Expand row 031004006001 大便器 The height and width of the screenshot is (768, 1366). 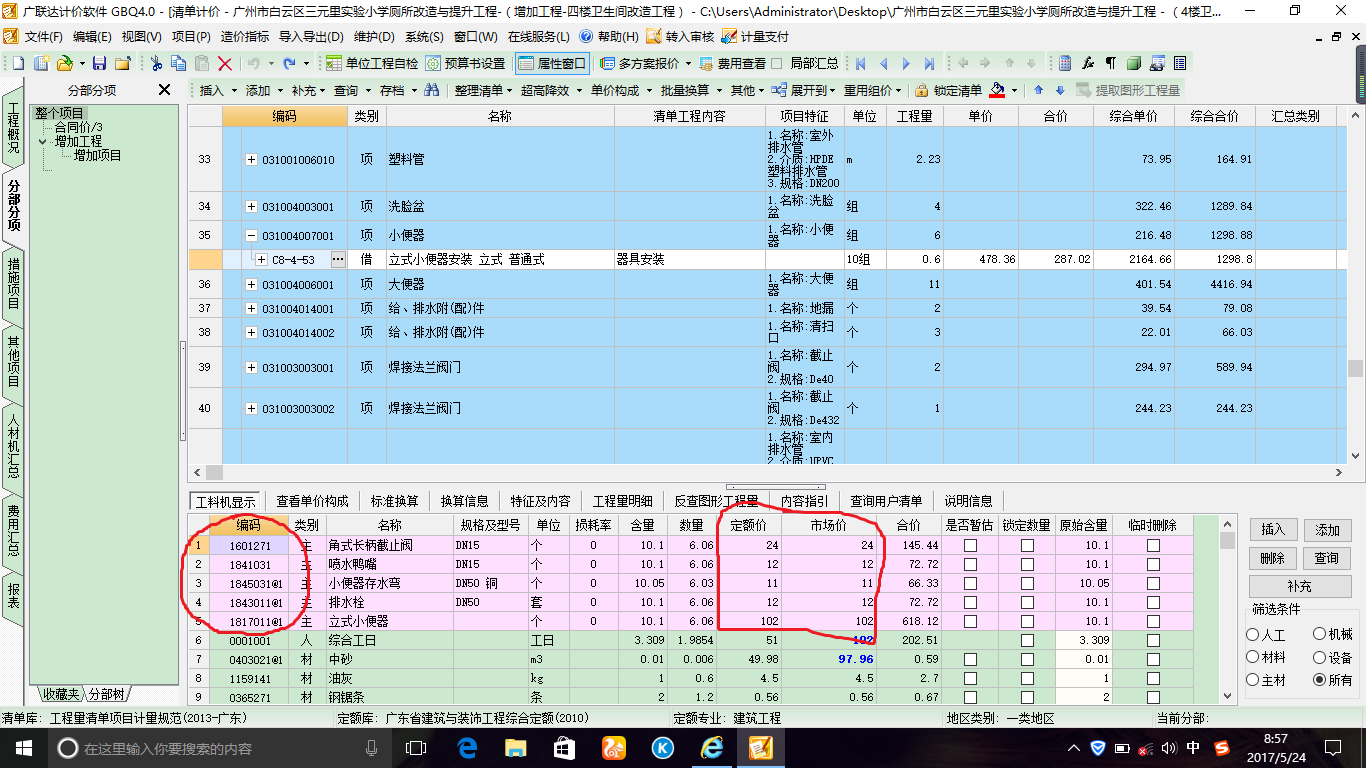251,285
